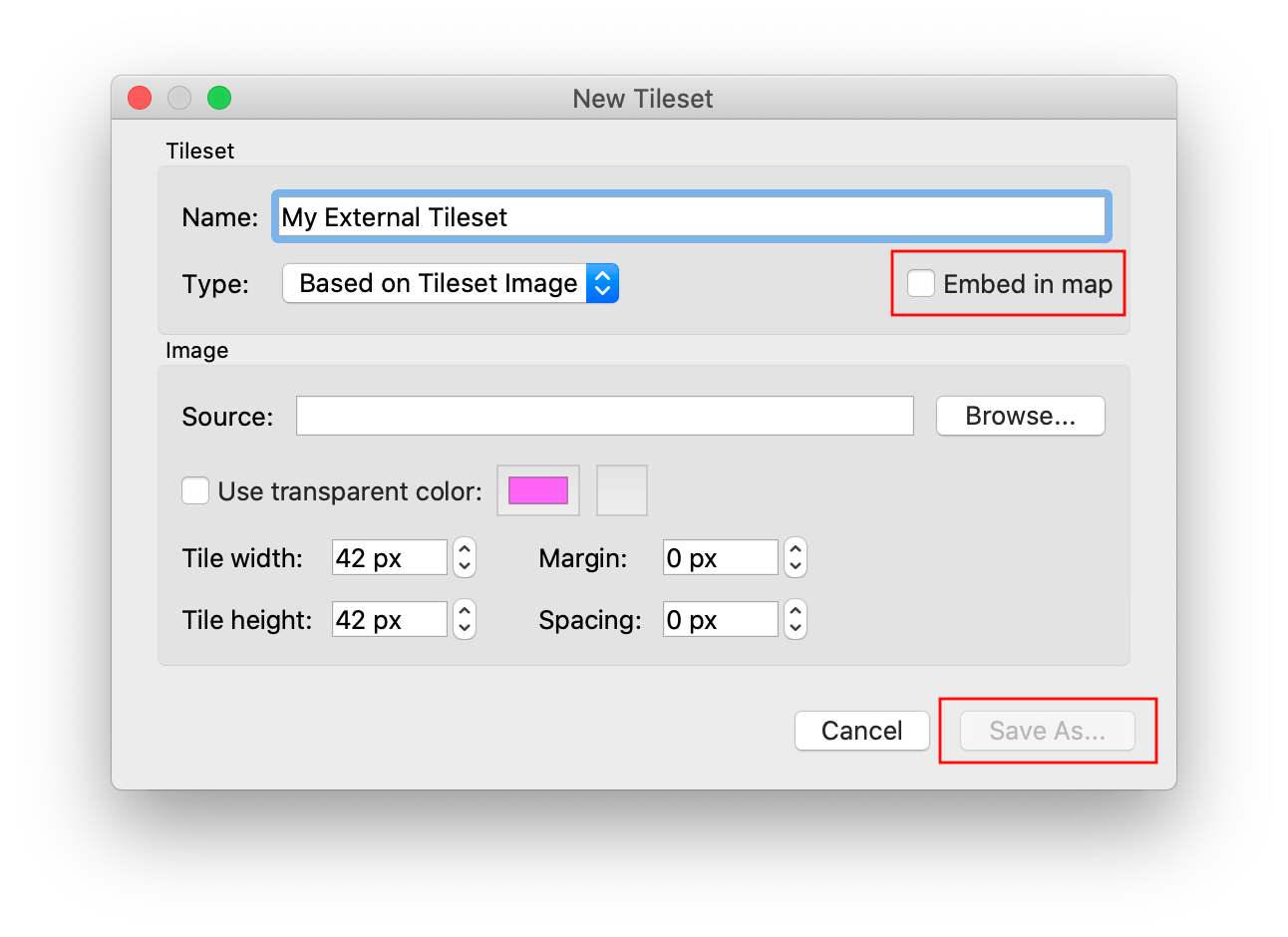Focus the tileset Name text field

690,217
